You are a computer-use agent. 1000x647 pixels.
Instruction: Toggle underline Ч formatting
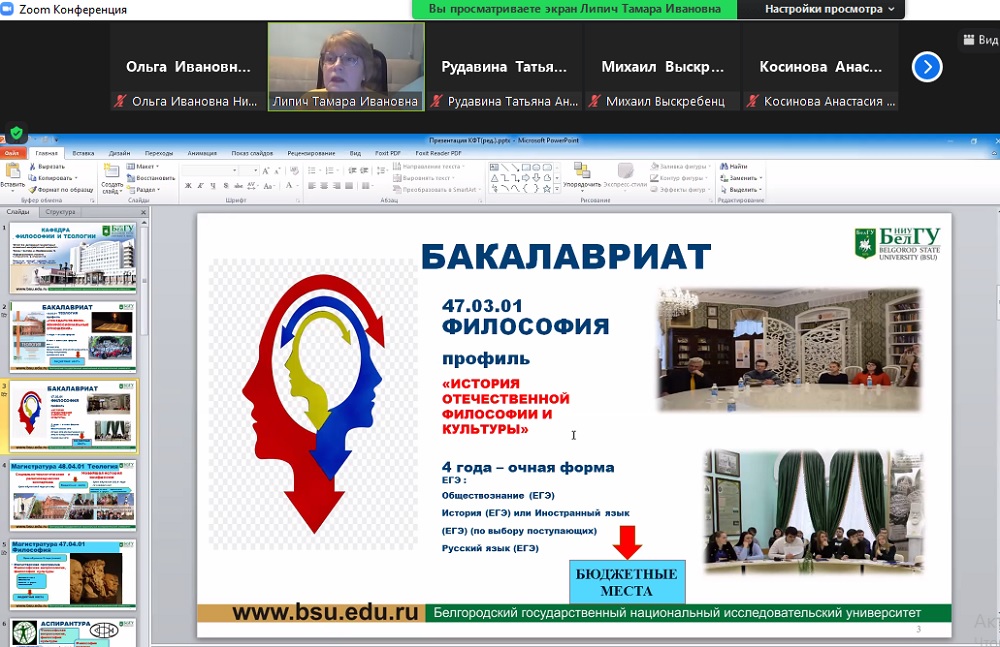(x=212, y=186)
